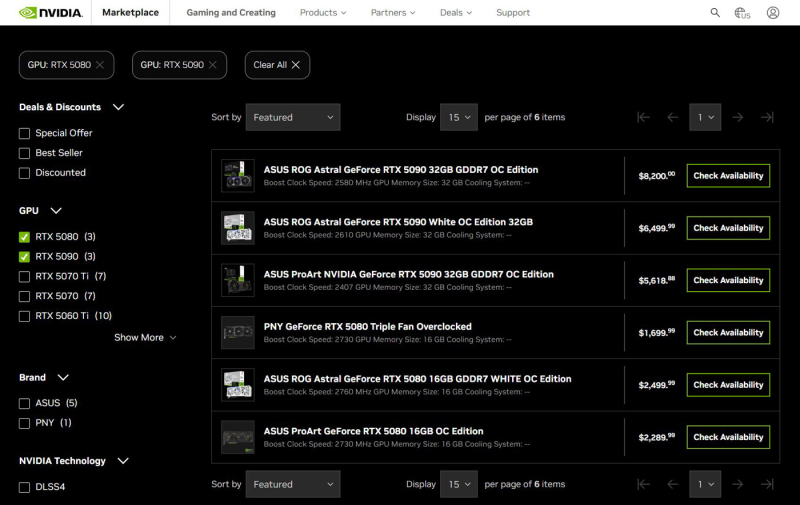Screen dimensions: 800x505
Task: Open the Products menu
Action: coord(323,13)
